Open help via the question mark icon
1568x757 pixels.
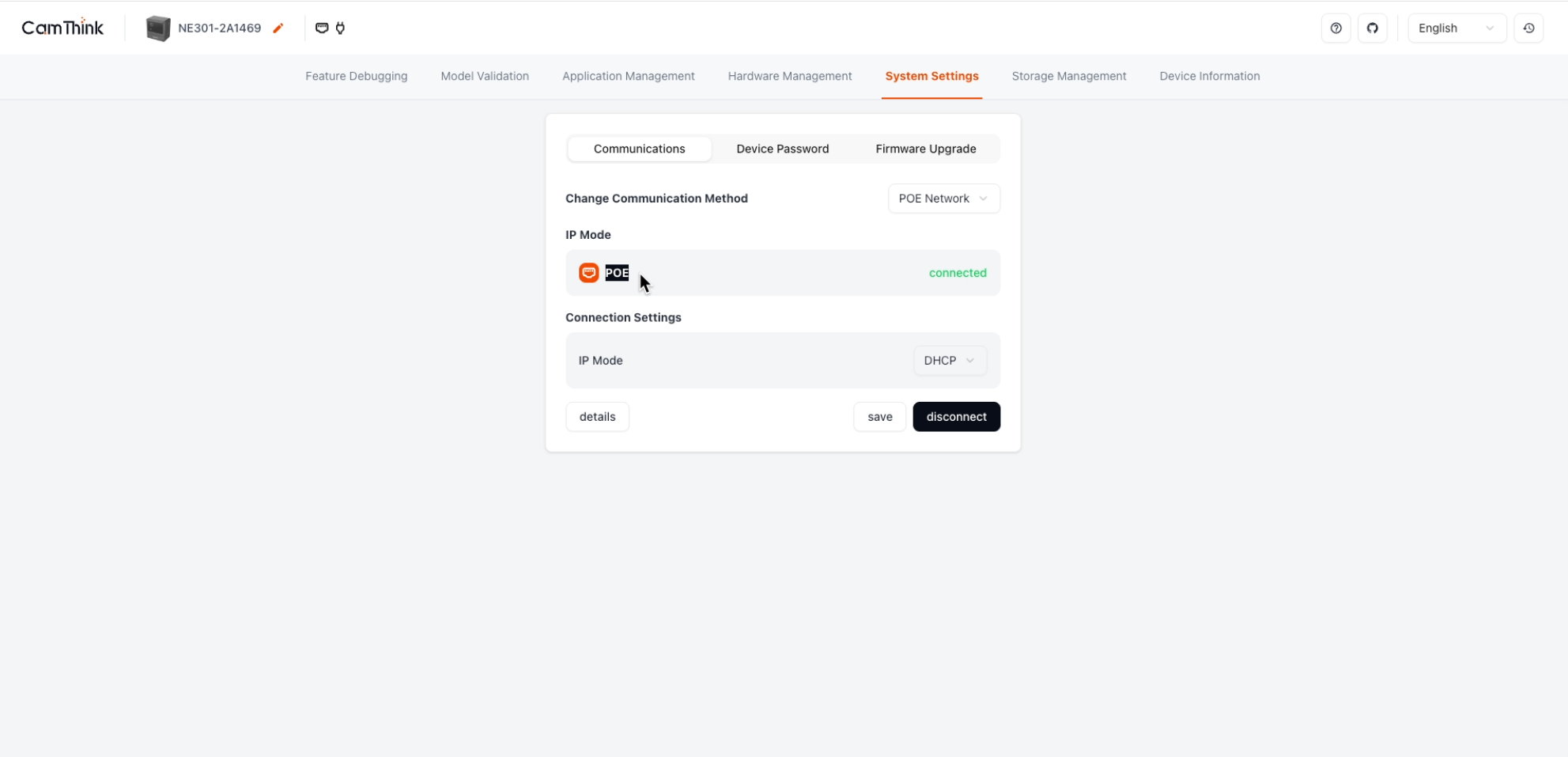tap(1336, 28)
